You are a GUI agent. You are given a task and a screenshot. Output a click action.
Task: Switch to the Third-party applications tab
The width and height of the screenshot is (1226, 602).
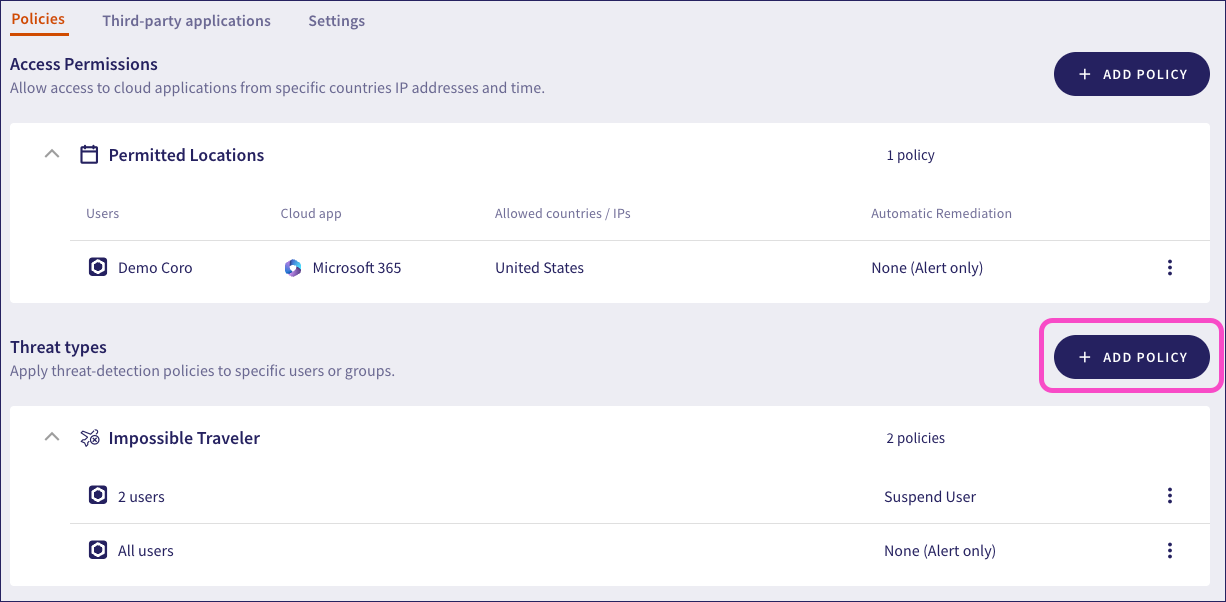click(x=186, y=20)
